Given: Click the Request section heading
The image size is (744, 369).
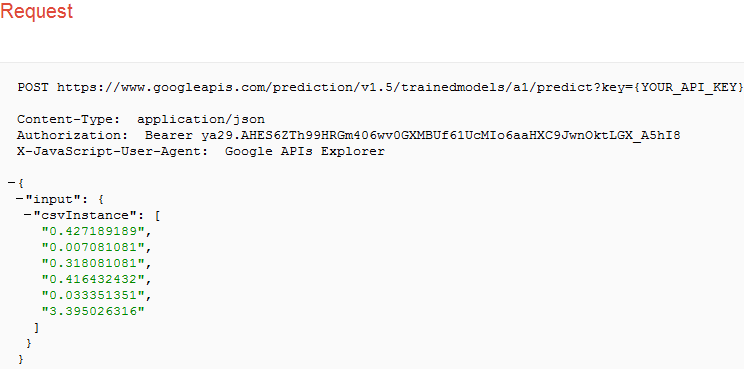Looking at the screenshot, I should (x=37, y=11).
